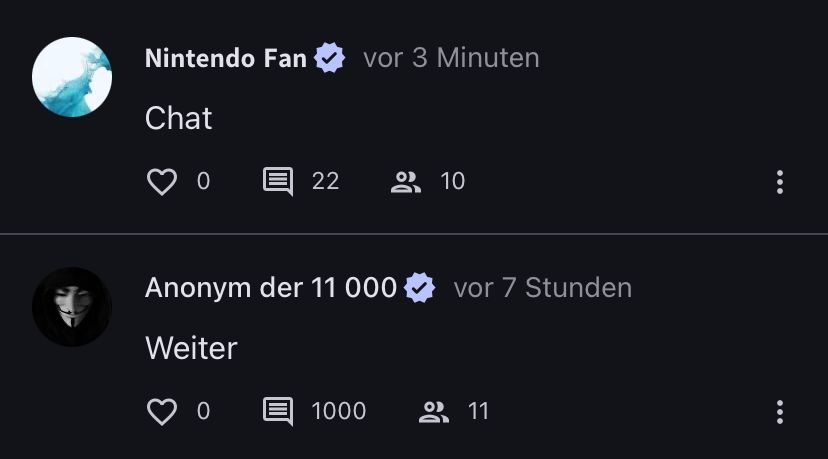Like Nintendo Fan's "Chat" post with the heart
828x459 pixels.
(x=162, y=182)
